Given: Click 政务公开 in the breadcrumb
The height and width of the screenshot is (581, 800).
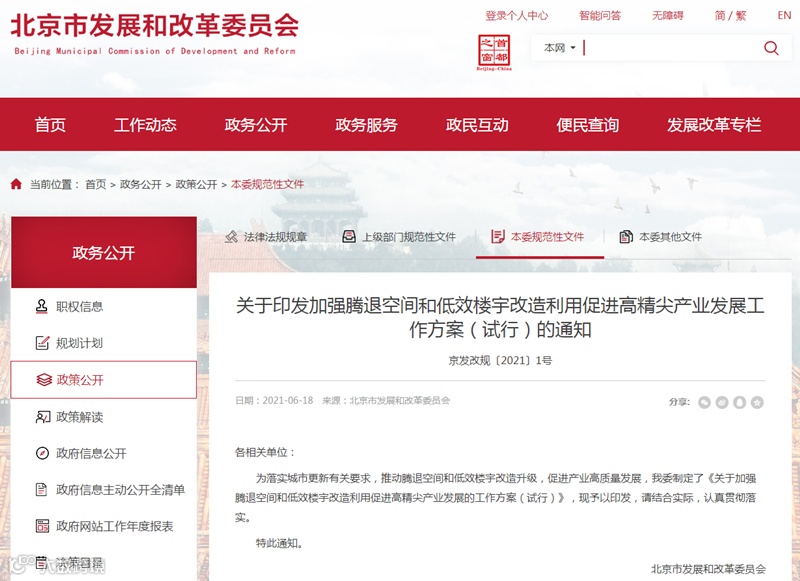Looking at the screenshot, I should click(x=140, y=184).
